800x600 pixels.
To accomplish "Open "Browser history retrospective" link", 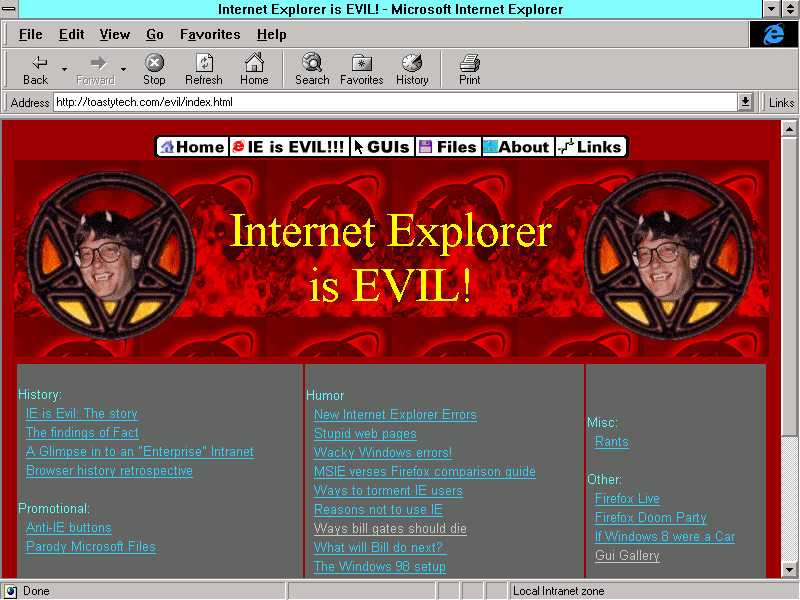I will coord(109,470).
